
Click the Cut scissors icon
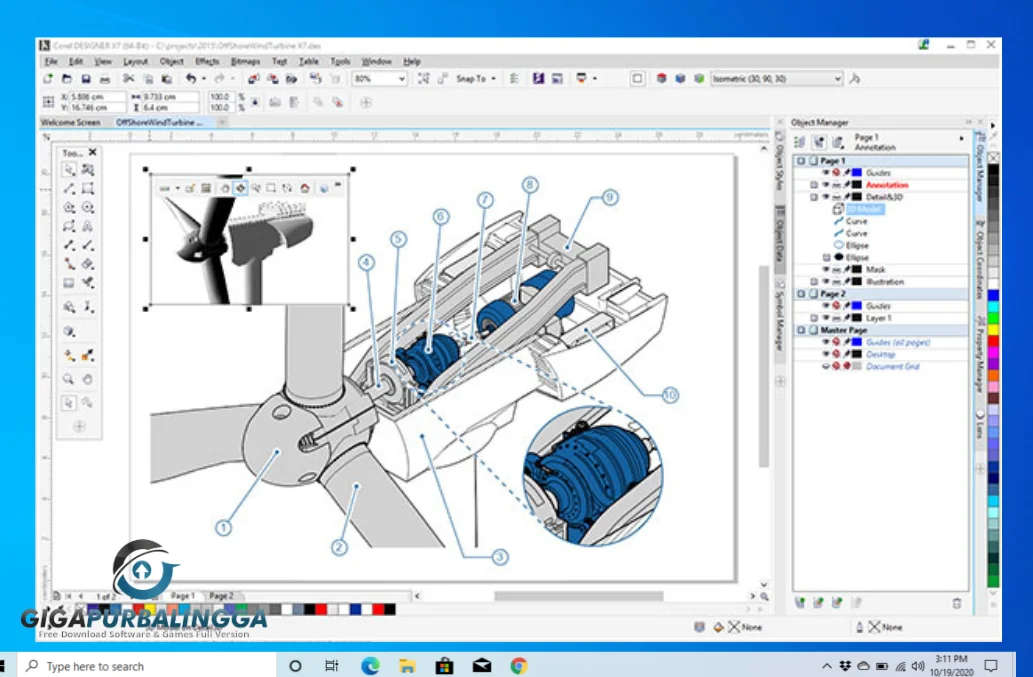(128, 79)
